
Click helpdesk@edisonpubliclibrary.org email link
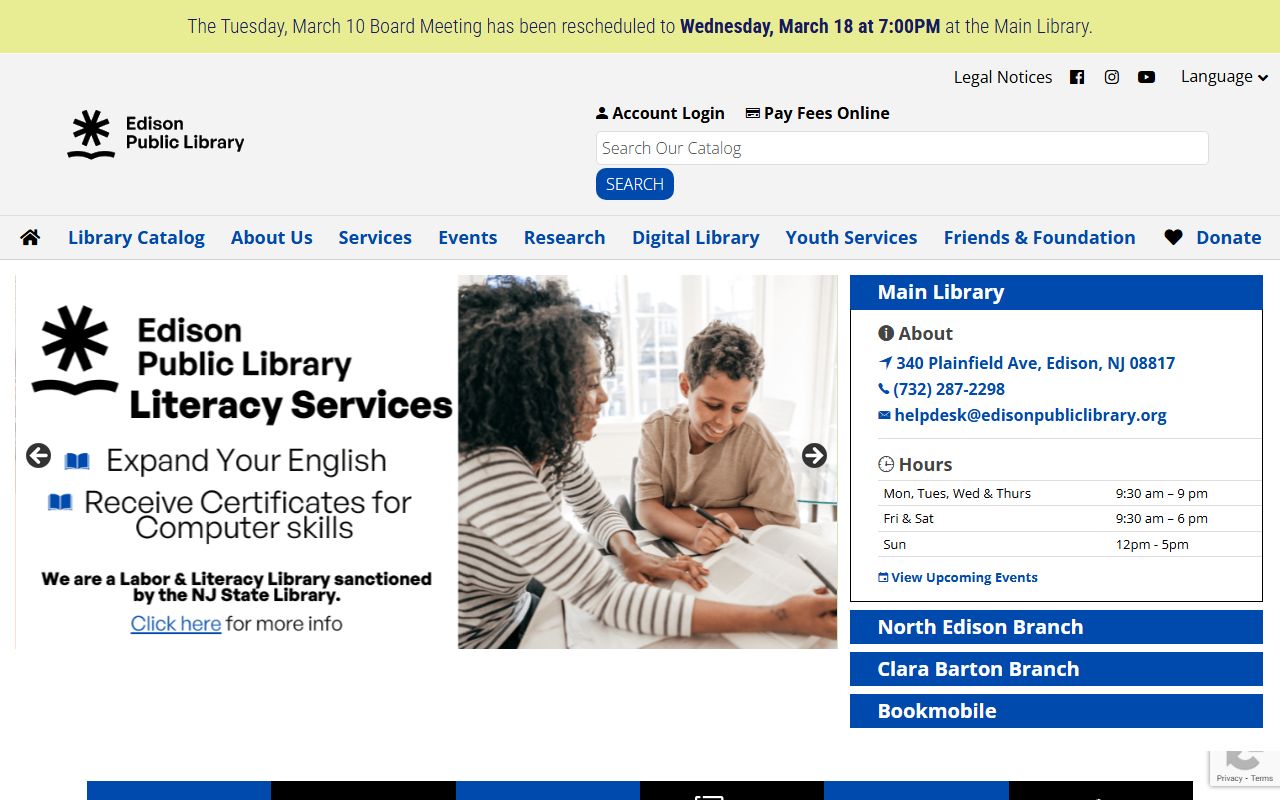[x=1022, y=415]
